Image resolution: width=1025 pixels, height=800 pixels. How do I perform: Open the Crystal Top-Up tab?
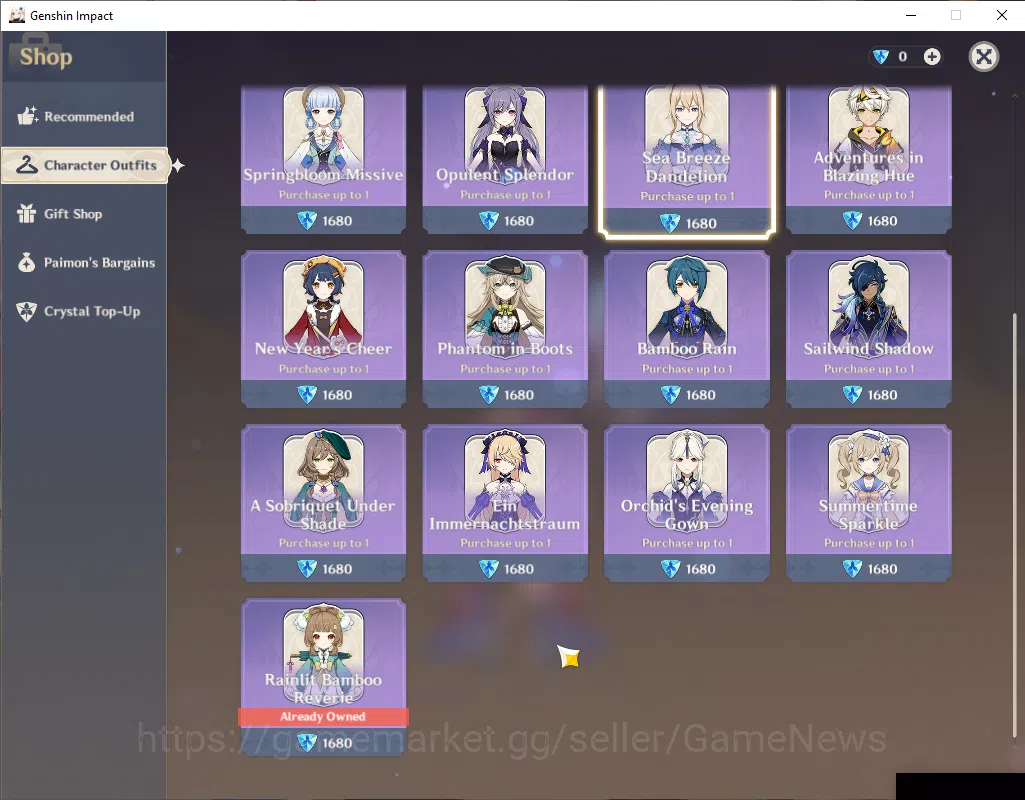click(x=84, y=311)
